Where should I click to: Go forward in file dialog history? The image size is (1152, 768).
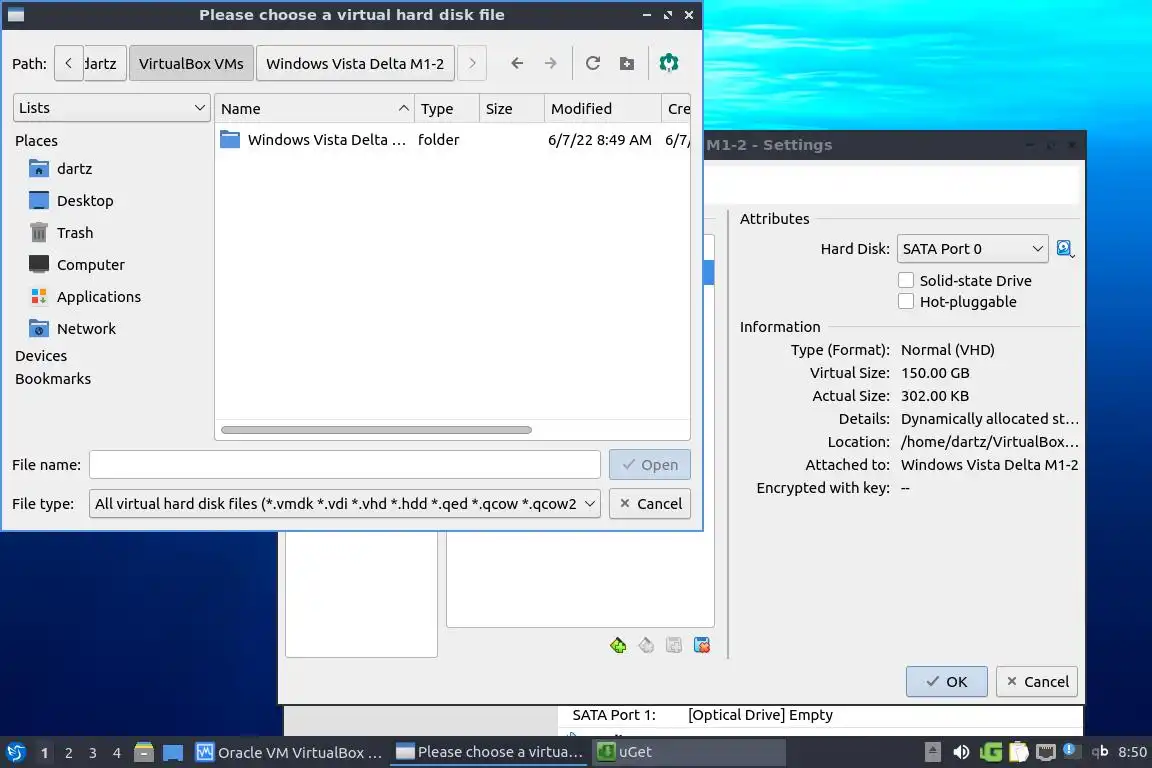(x=550, y=63)
